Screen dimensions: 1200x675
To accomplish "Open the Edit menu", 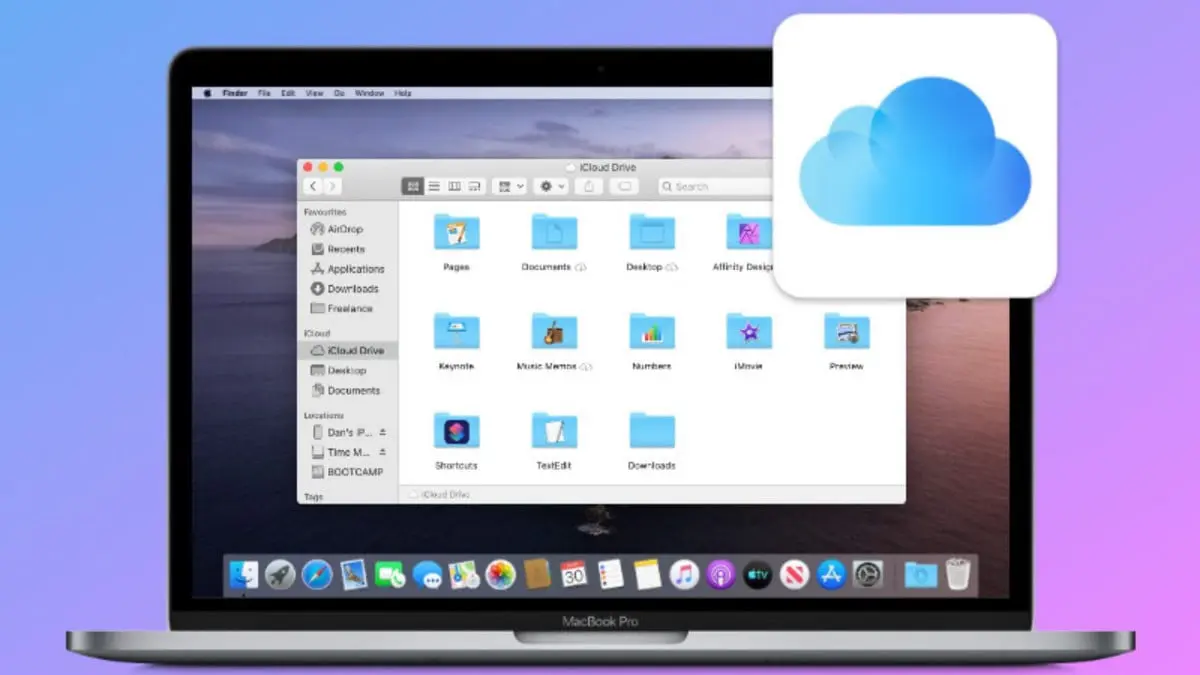I will click(288, 93).
